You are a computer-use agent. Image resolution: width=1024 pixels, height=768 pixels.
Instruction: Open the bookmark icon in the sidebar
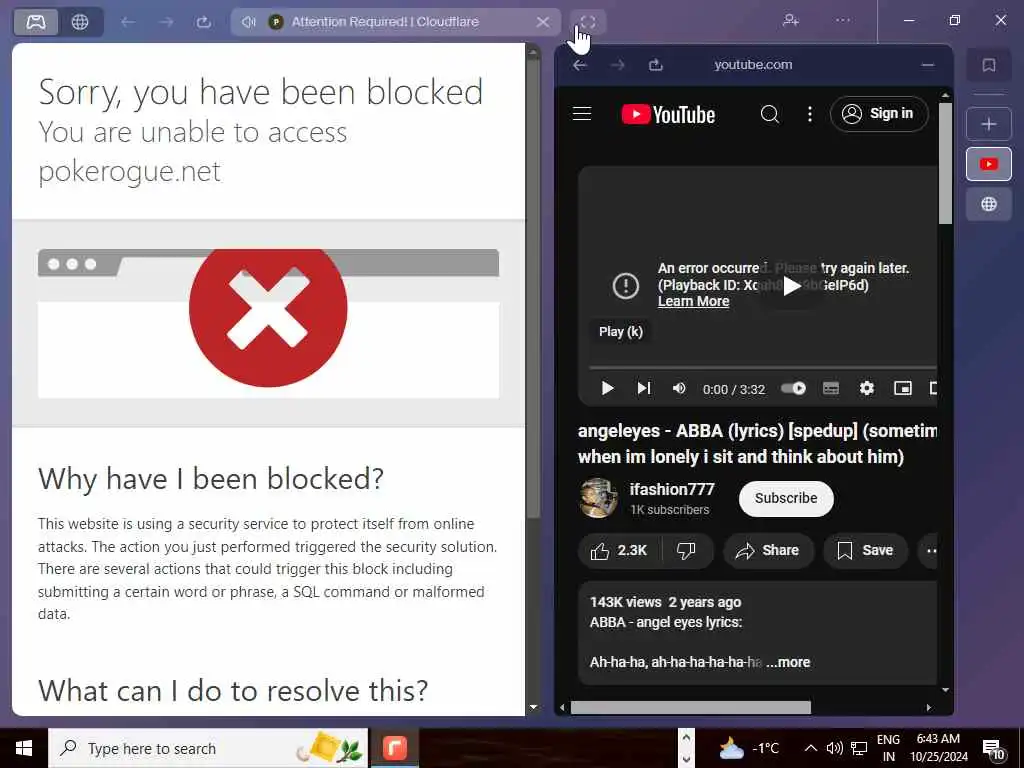tap(989, 65)
